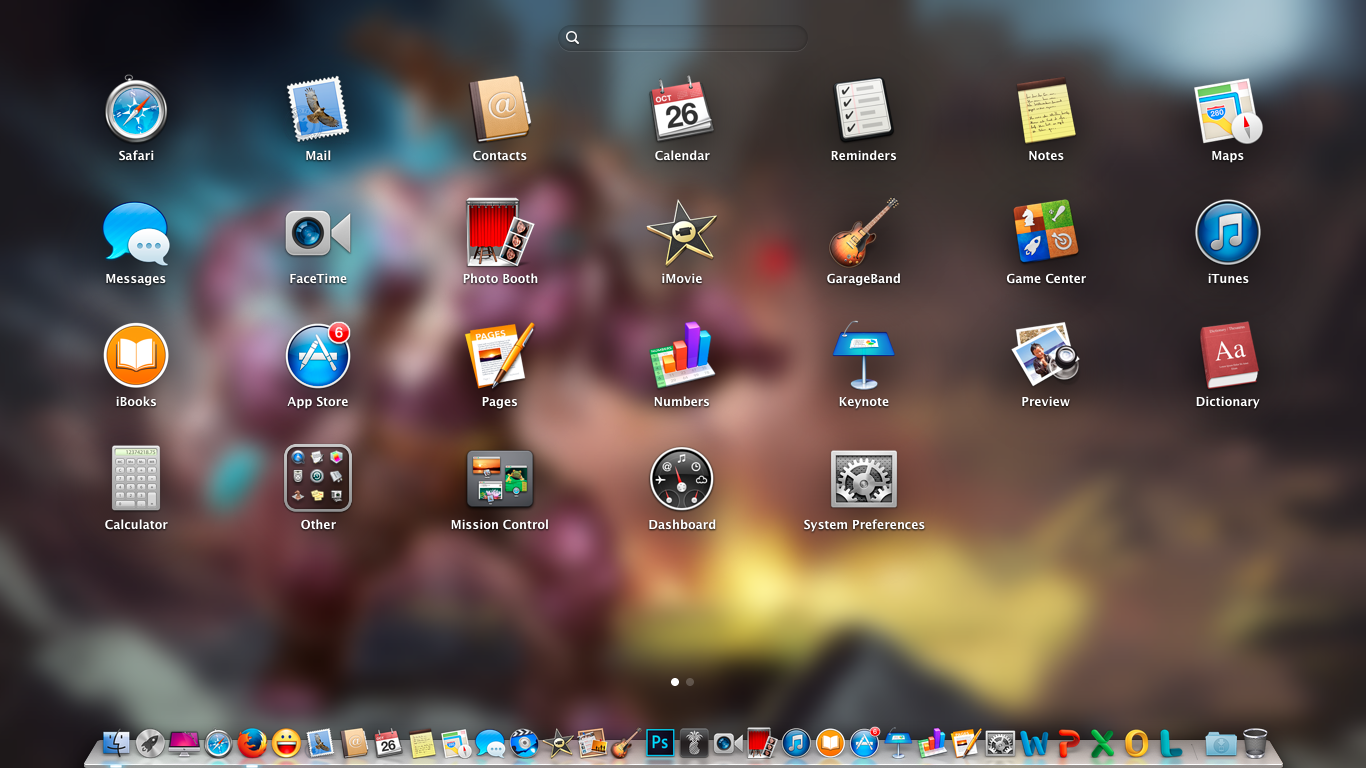Open the Downloads folder stack in Dock
1366x768 pixels.
[x=1220, y=744]
